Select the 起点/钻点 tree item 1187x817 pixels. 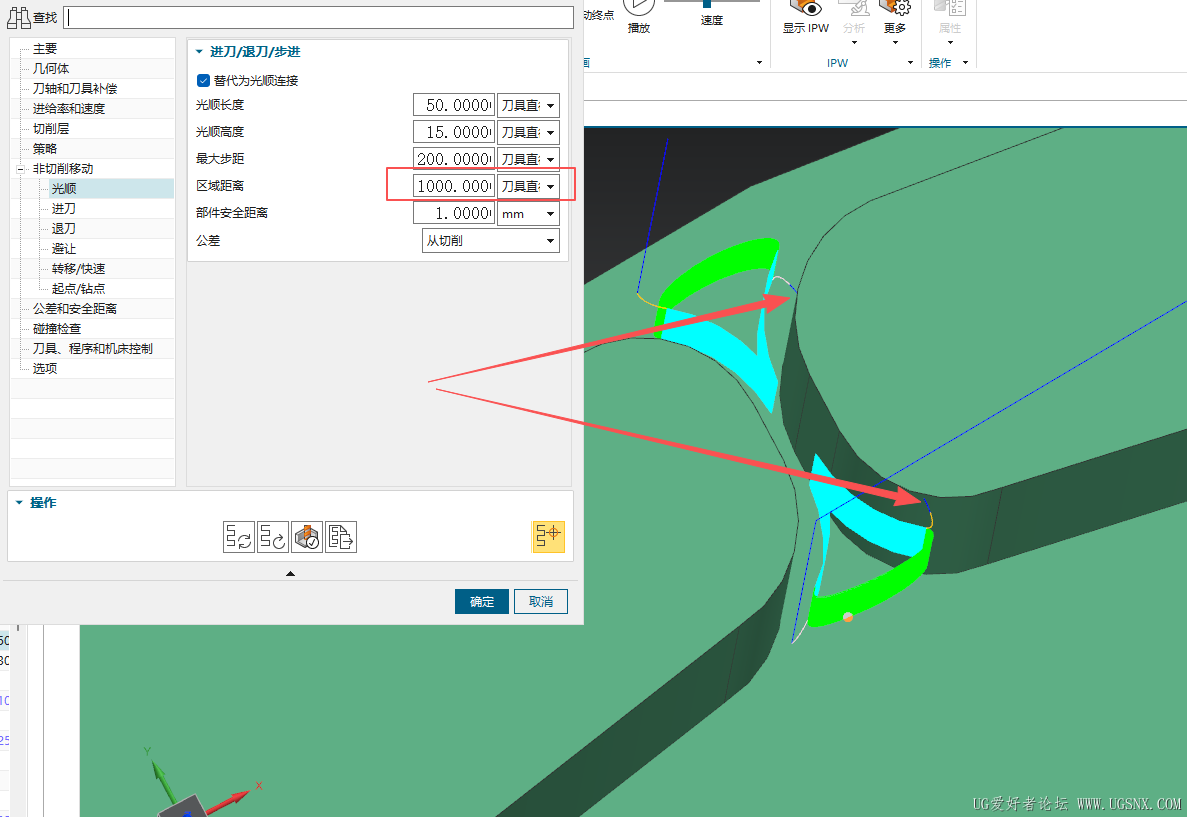coord(79,288)
